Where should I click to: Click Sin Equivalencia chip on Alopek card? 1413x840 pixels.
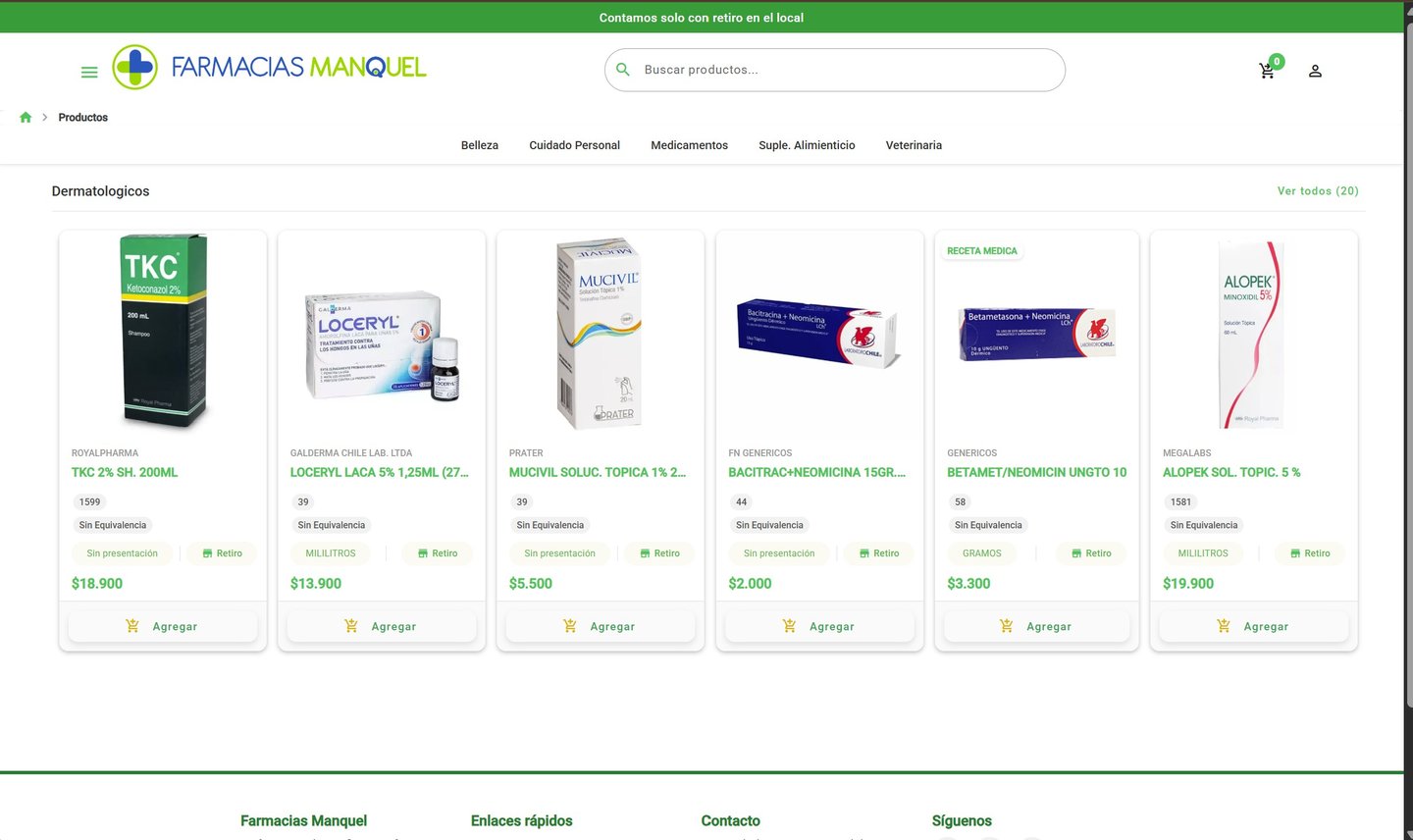pos(1204,525)
